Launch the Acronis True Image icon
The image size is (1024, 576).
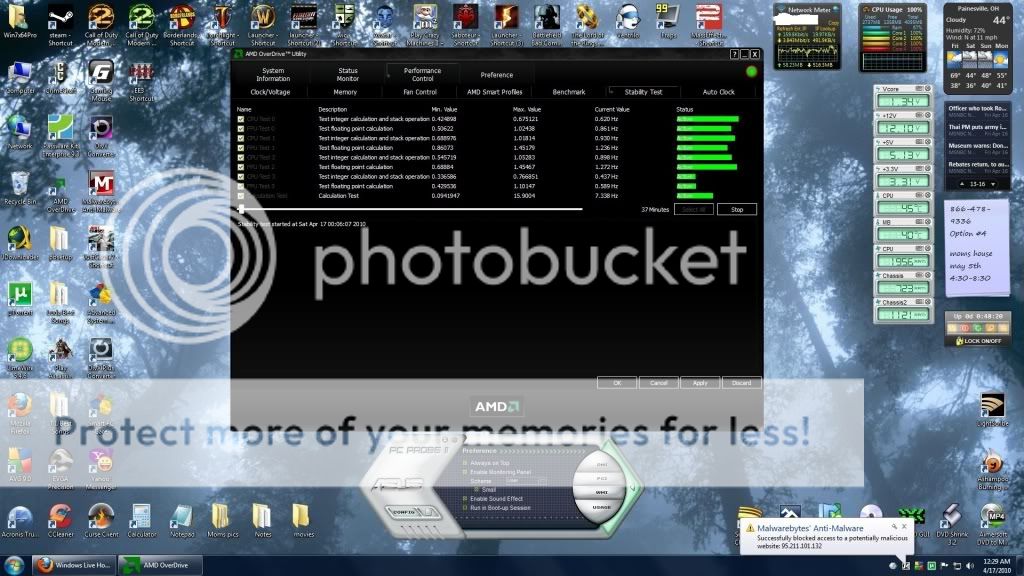(20, 520)
